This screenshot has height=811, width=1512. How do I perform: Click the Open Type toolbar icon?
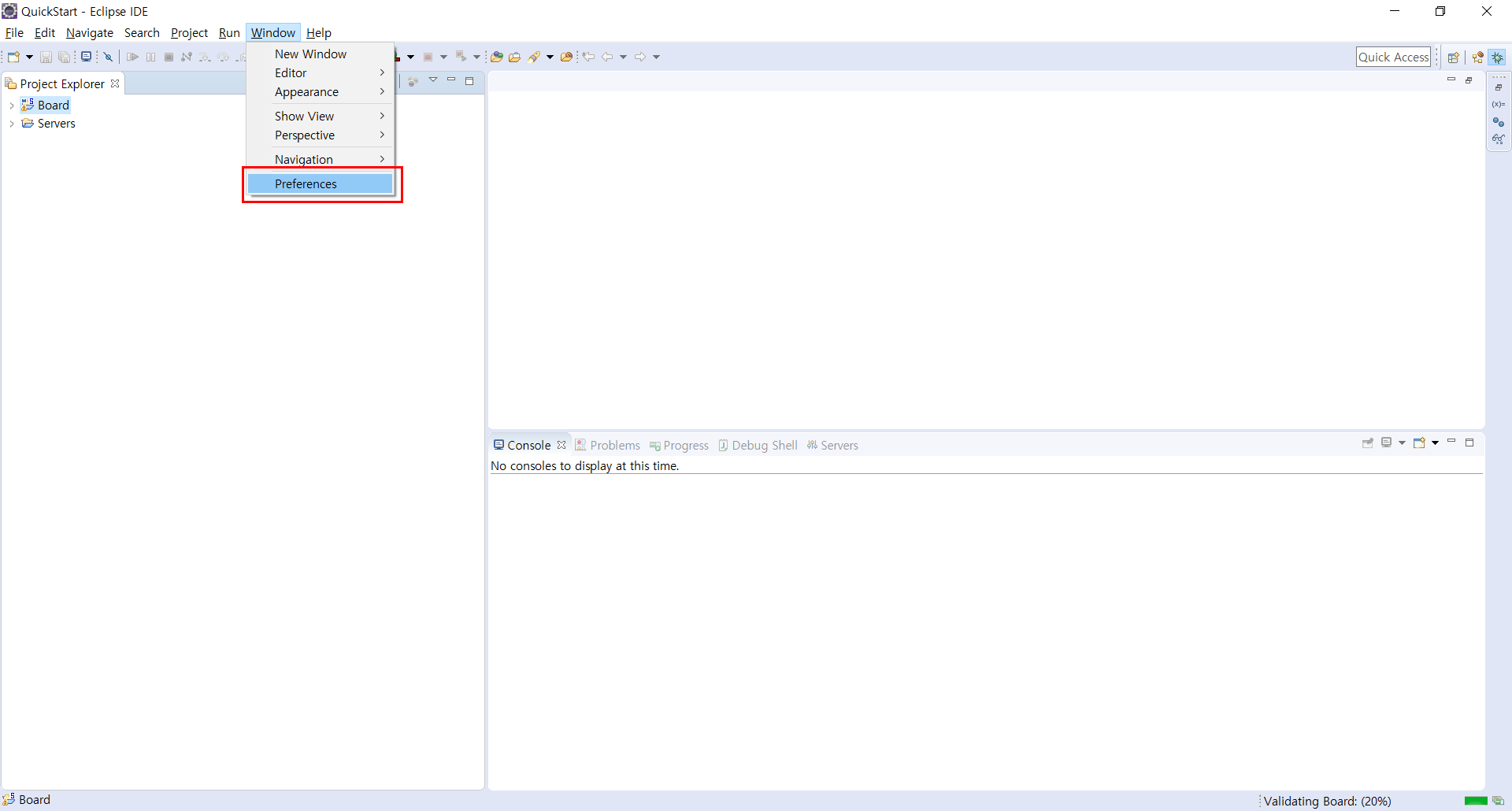click(x=497, y=57)
